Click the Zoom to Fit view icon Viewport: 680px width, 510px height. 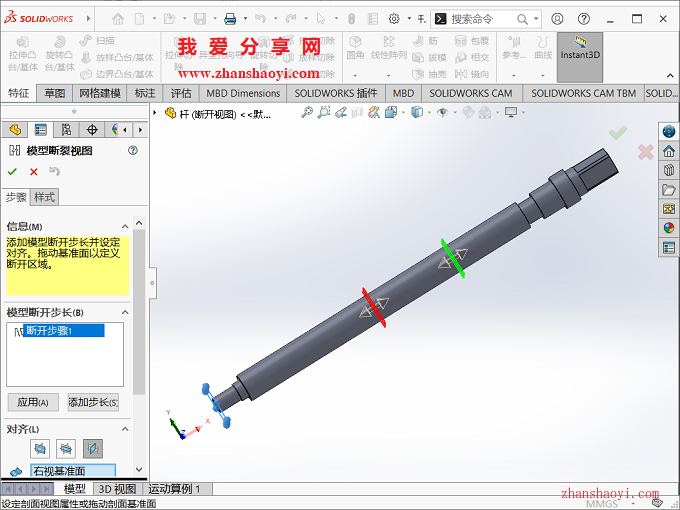tap(306, 113)
